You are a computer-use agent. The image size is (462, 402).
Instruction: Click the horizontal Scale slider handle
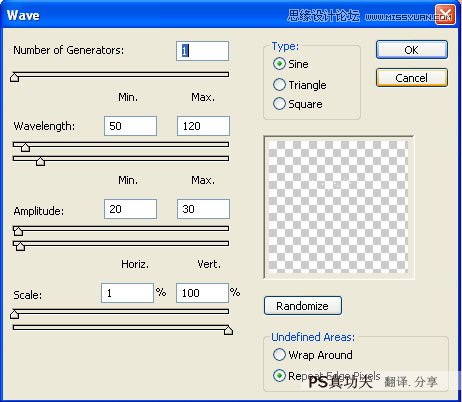14,314
